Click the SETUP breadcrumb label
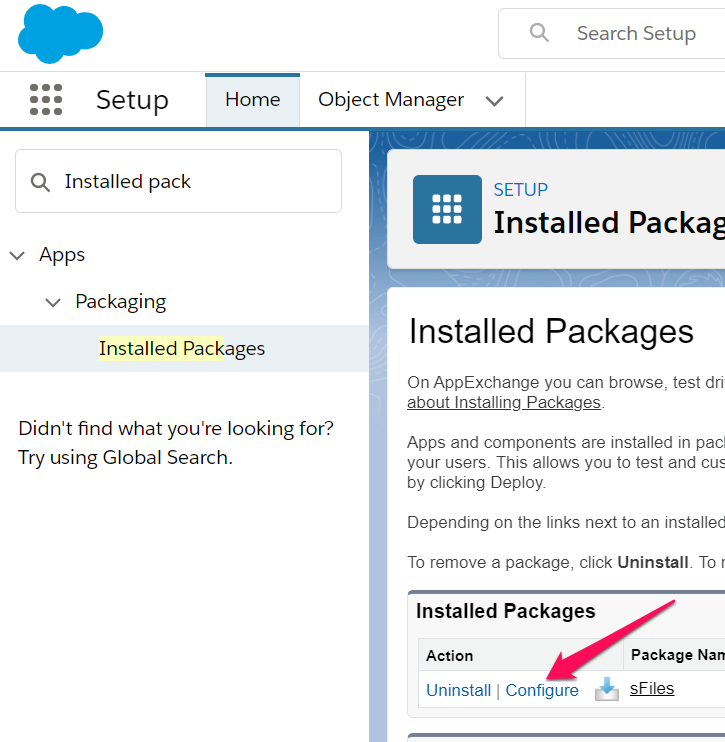Image resolution: width=725 pixels, height=742 pixels. (521, 190)
